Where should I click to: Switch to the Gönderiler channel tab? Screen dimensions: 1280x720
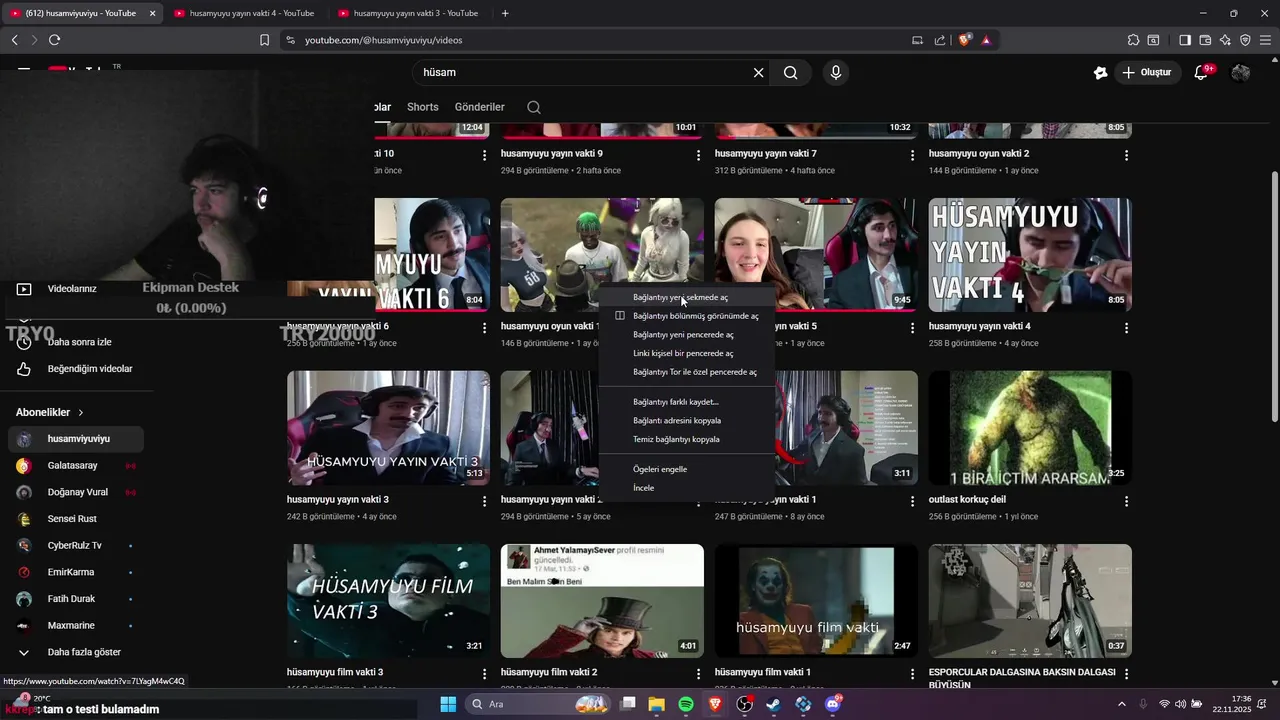coord(479,107)
